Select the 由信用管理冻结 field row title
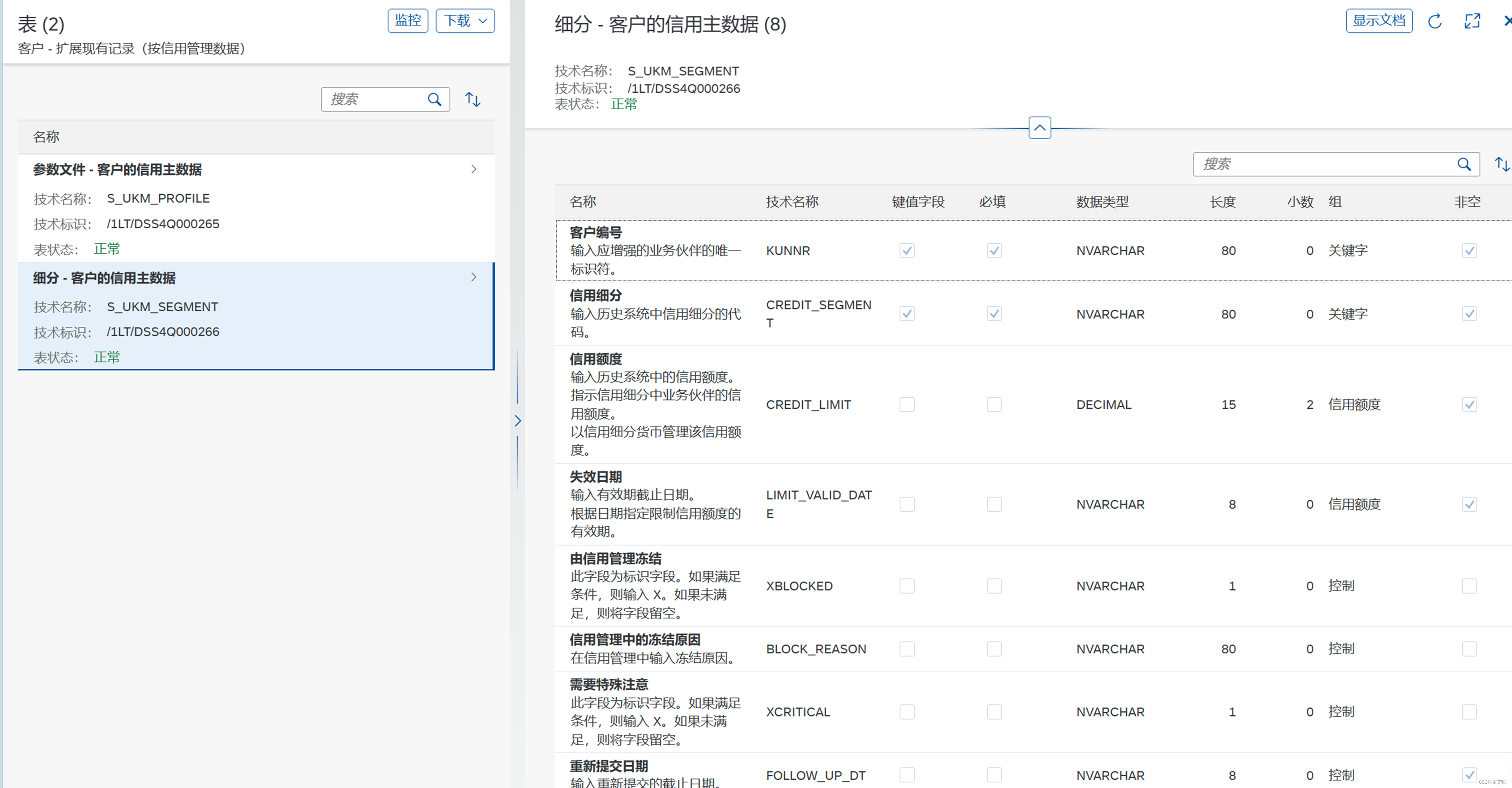This screenshot has width=1512, height=788. pos(616,559)
